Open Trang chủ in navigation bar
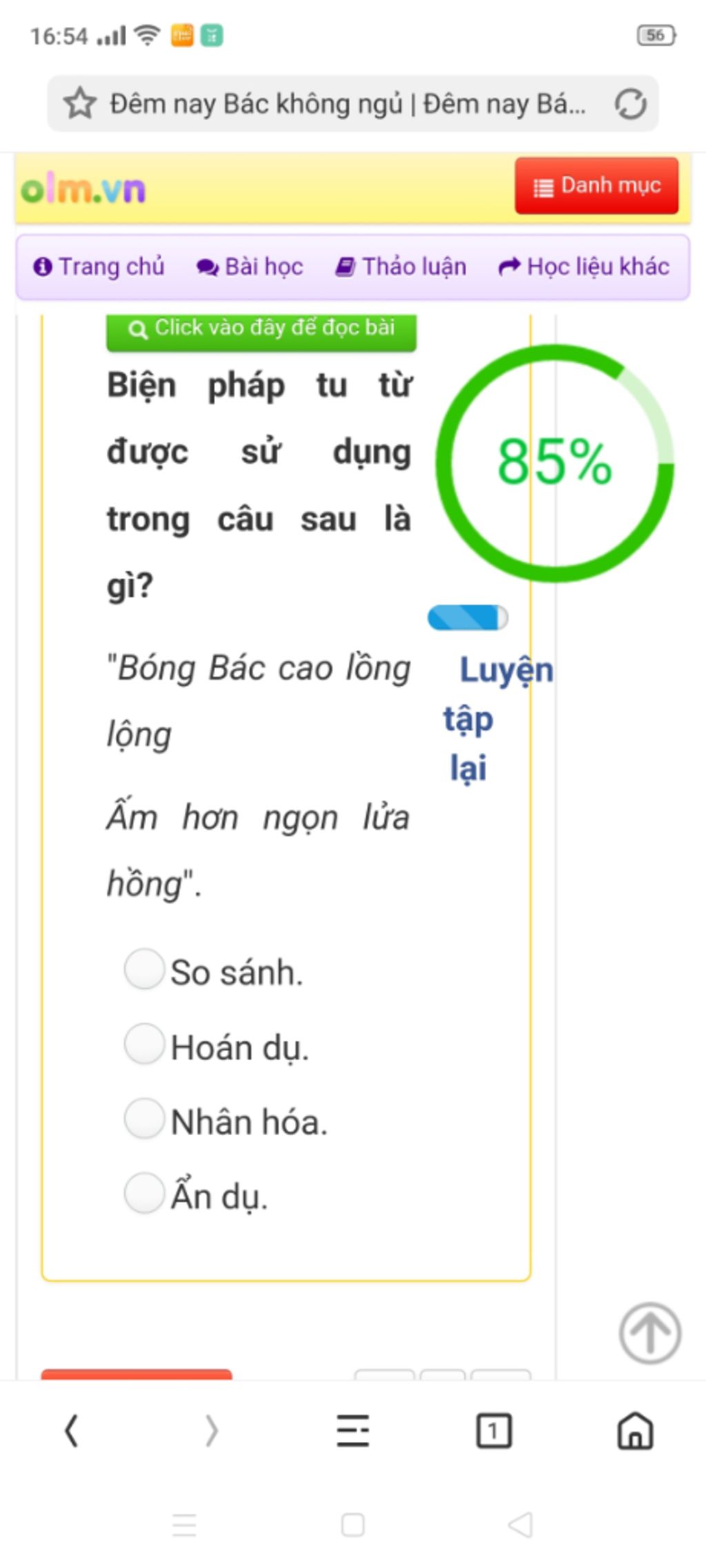 (x=99, y=267)
